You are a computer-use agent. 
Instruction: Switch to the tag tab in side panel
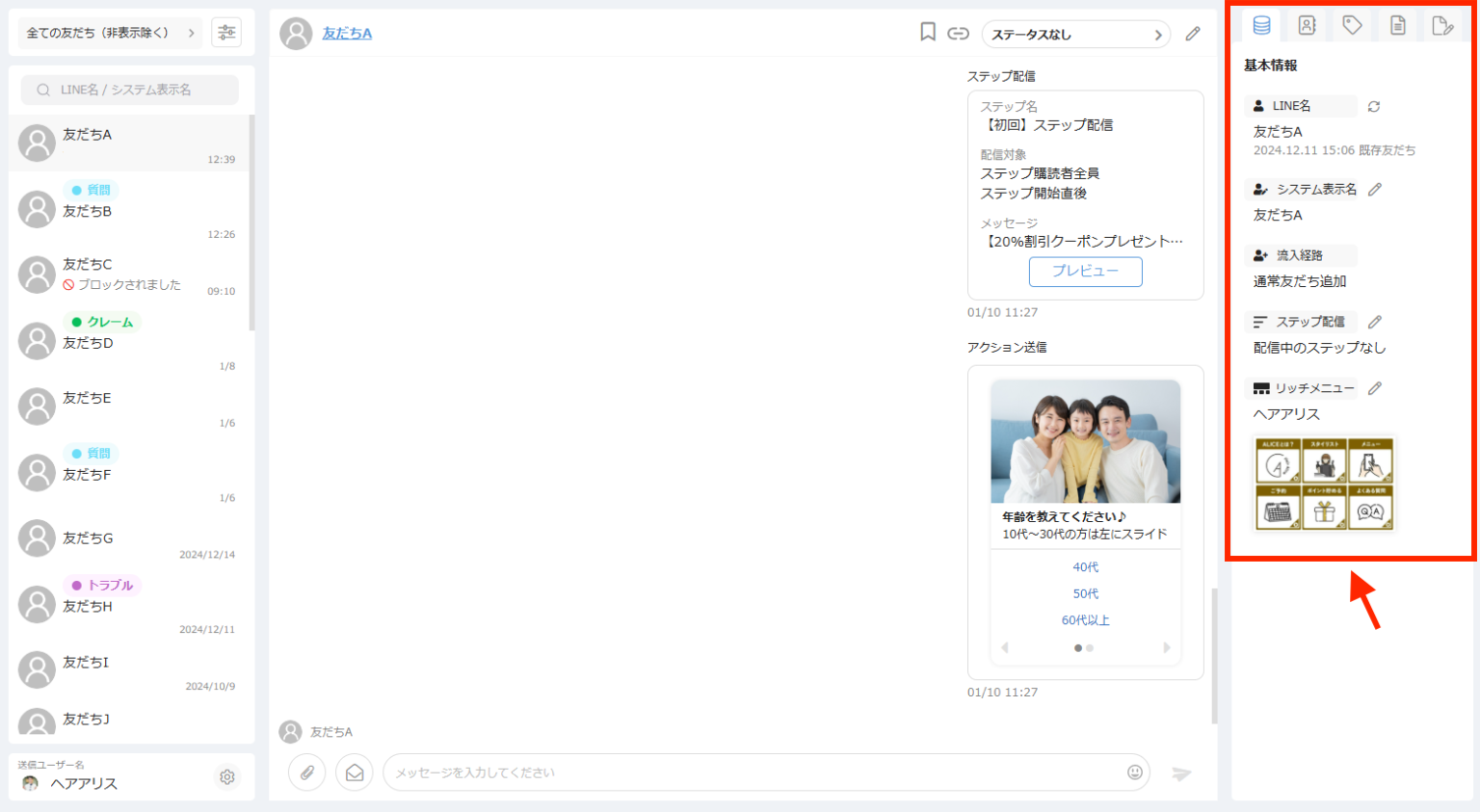click(x=1352, y=26)
